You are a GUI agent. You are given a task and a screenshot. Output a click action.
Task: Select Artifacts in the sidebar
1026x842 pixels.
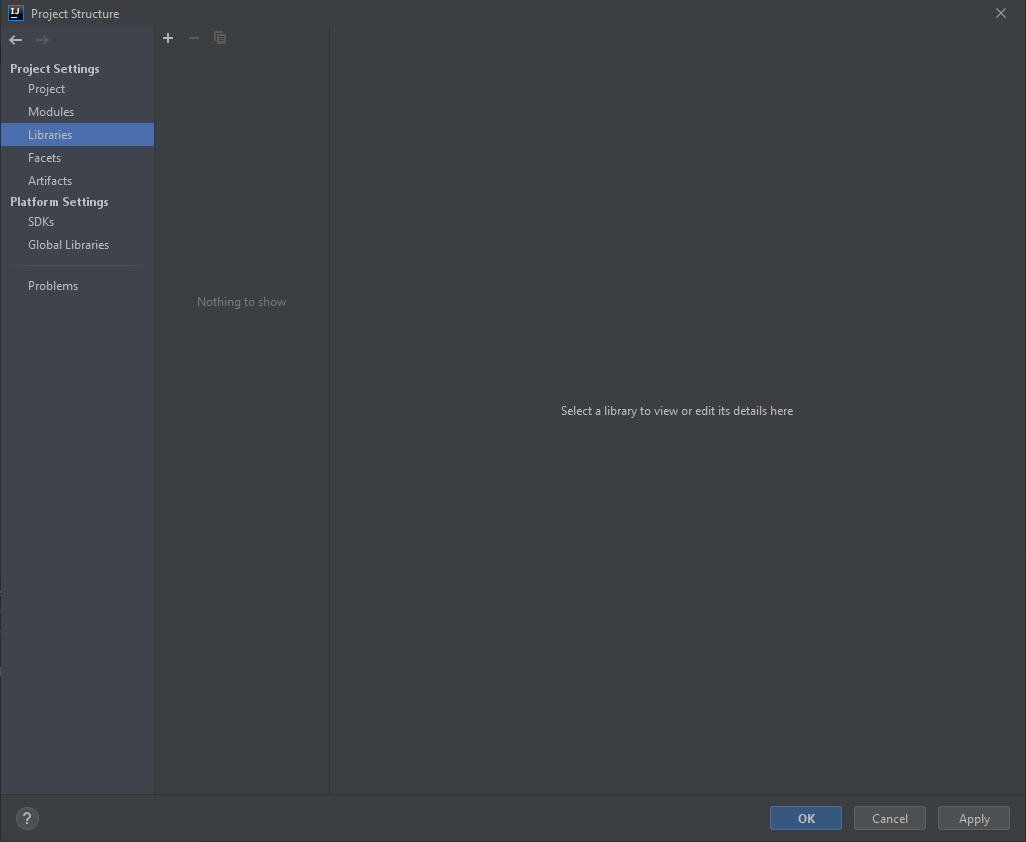point(50,180)
